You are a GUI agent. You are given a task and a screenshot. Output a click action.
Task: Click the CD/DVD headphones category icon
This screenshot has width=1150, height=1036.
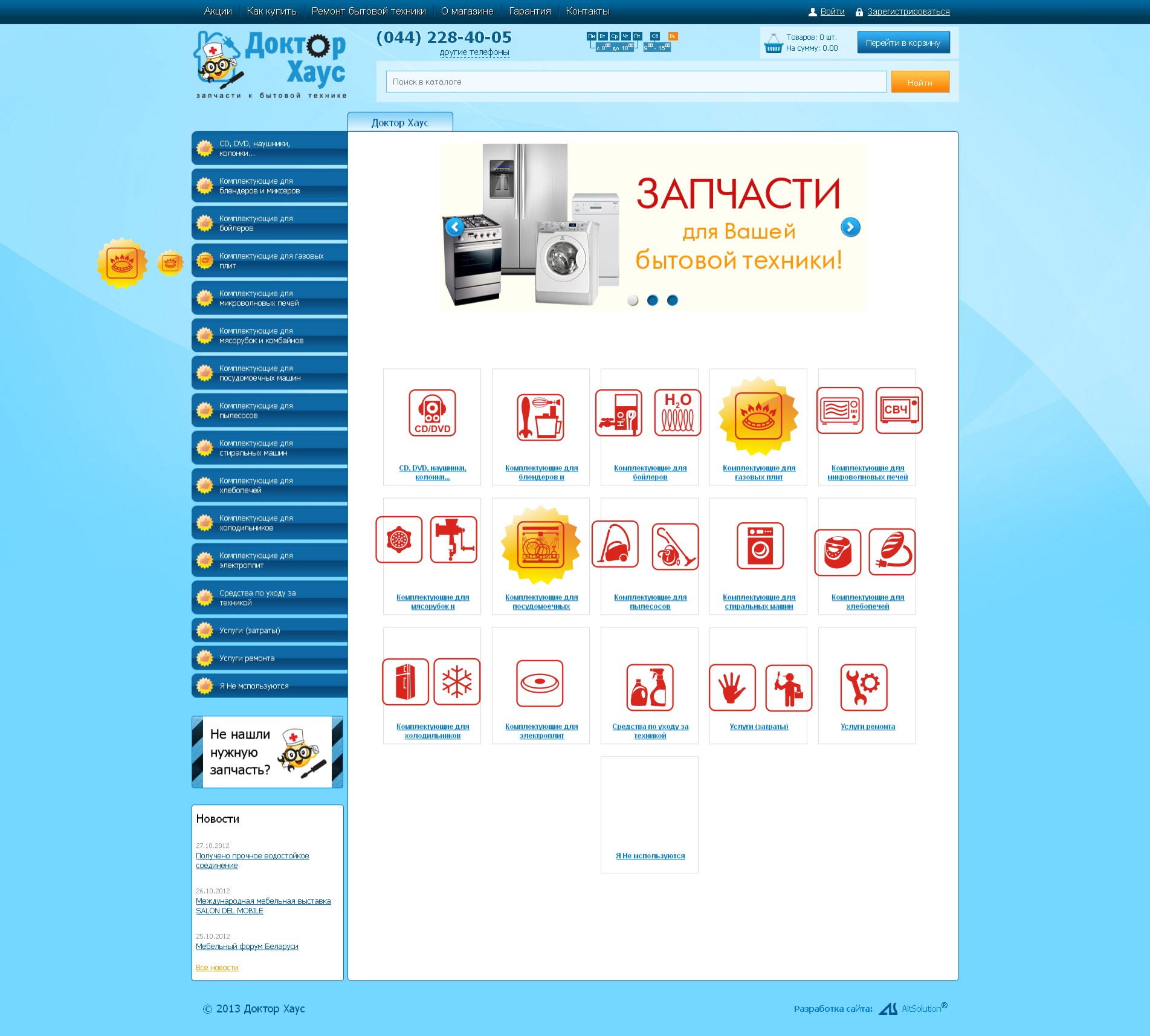point(432,413)
